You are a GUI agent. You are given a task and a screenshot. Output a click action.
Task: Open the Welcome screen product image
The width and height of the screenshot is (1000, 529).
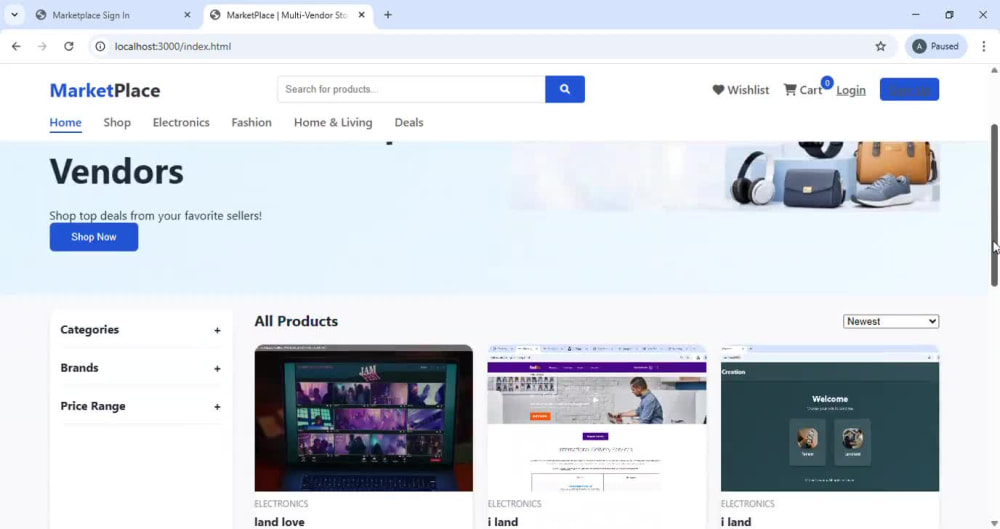point(830,418)
